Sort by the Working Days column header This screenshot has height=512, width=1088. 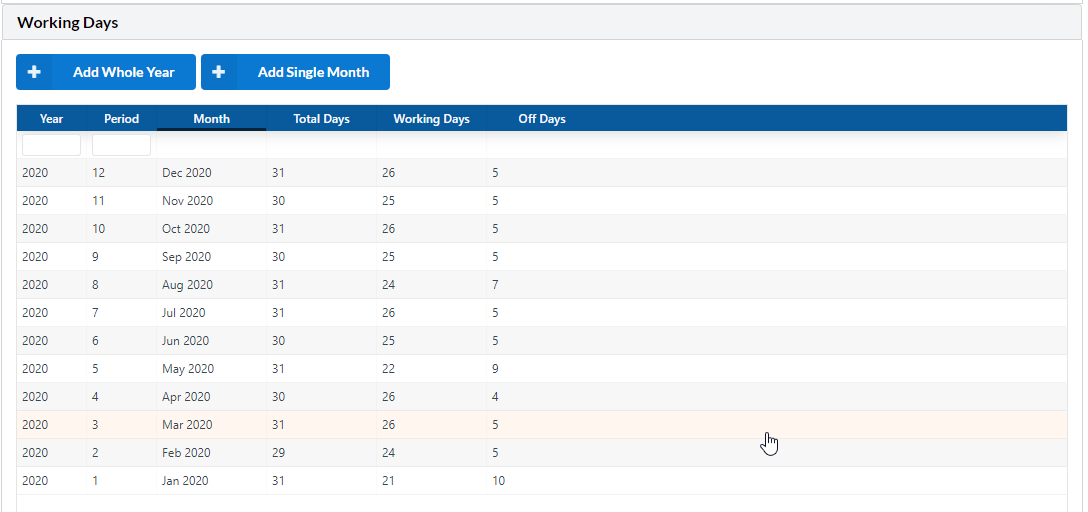click(432, 119)
